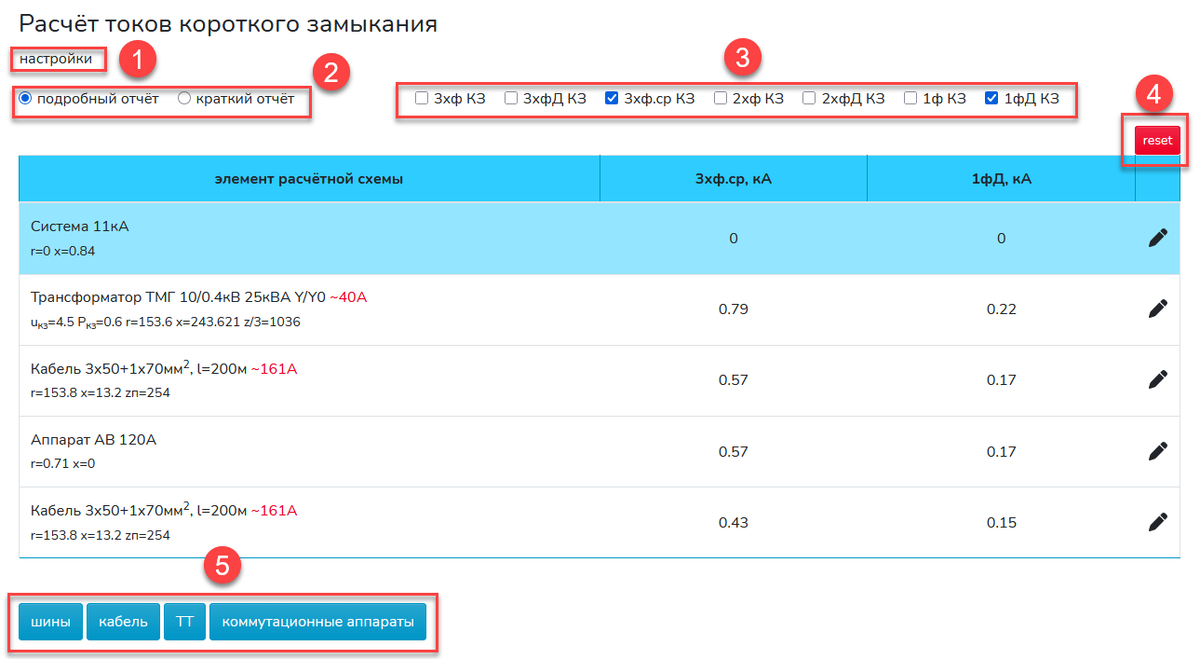Viewport: 1200px width, 659px height.
Task: Add a ТТ element
Action: click(184, 620)
